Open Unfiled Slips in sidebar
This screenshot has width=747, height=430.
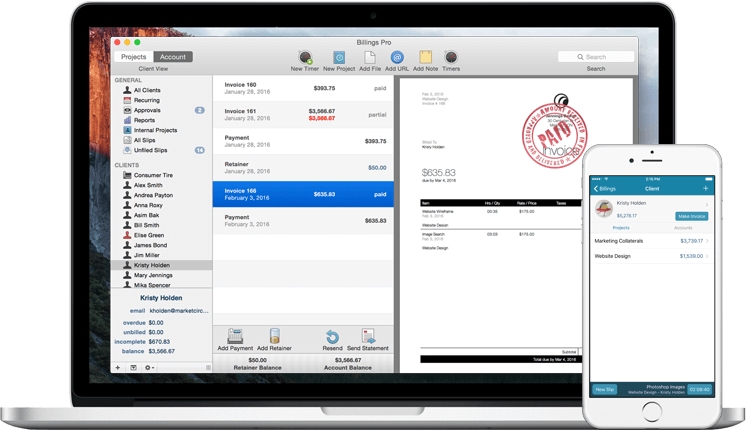150,150
